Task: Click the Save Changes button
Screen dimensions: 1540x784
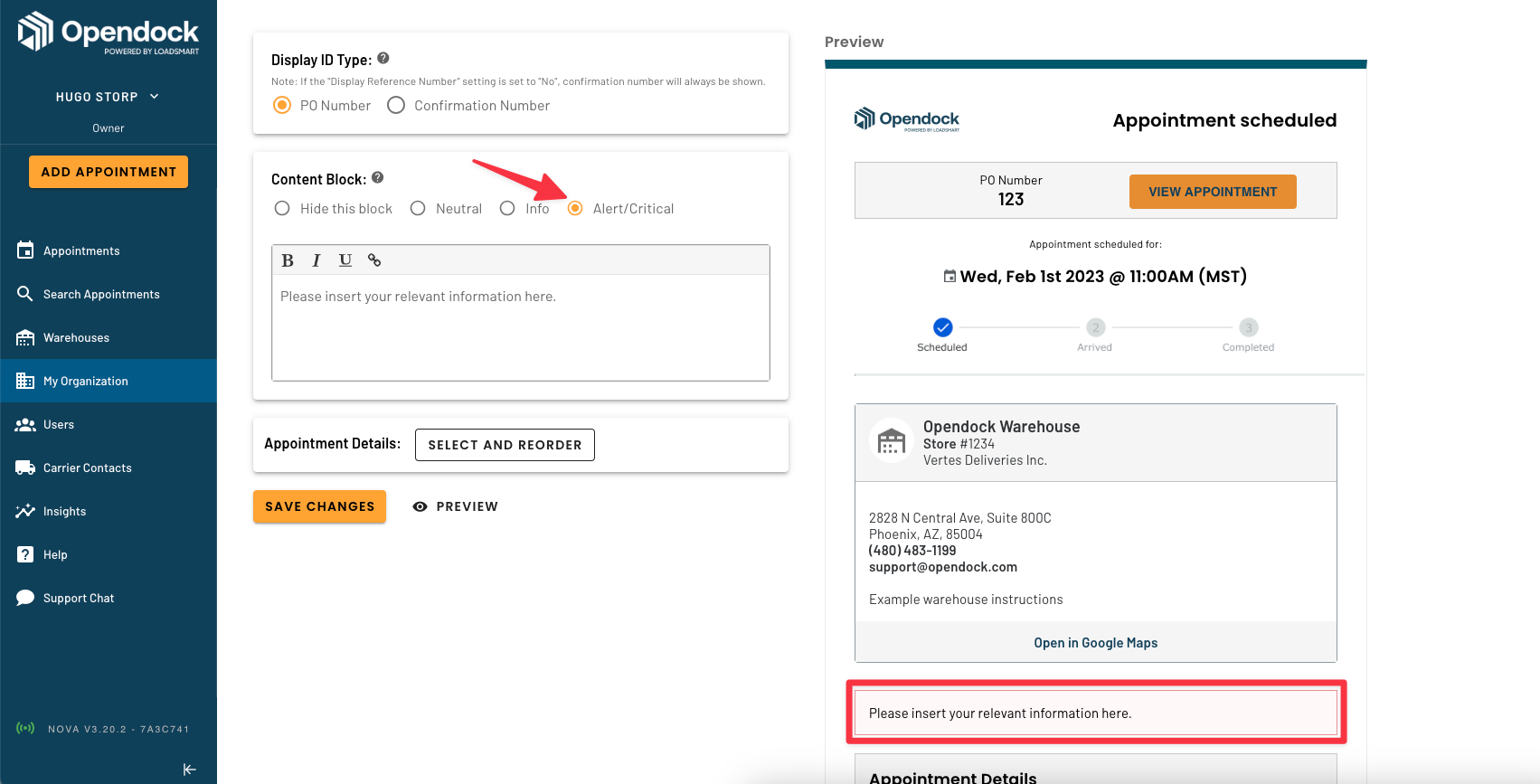Action: 319,506
